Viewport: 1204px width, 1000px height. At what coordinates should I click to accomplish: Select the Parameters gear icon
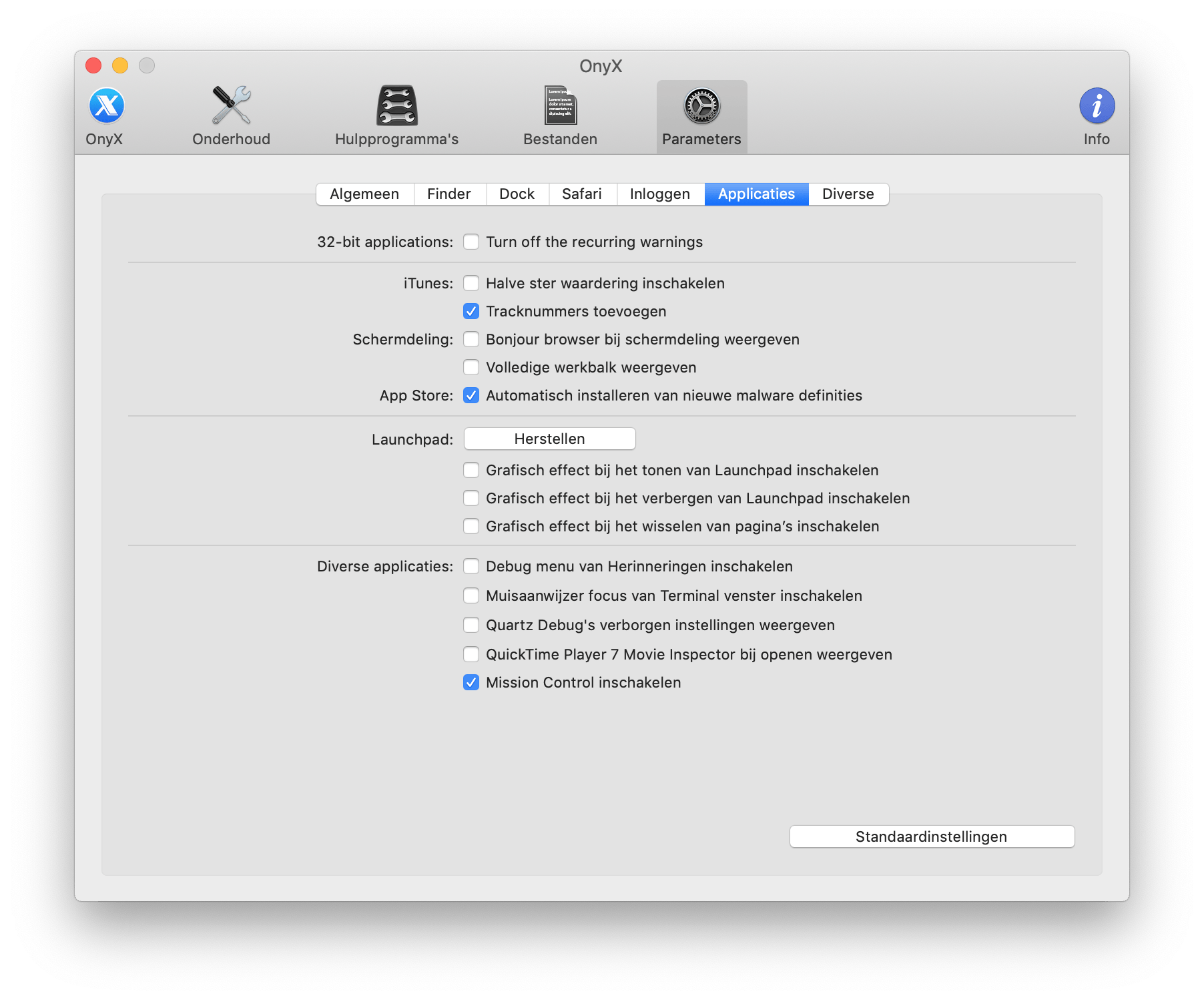click(x=701, y=105)
